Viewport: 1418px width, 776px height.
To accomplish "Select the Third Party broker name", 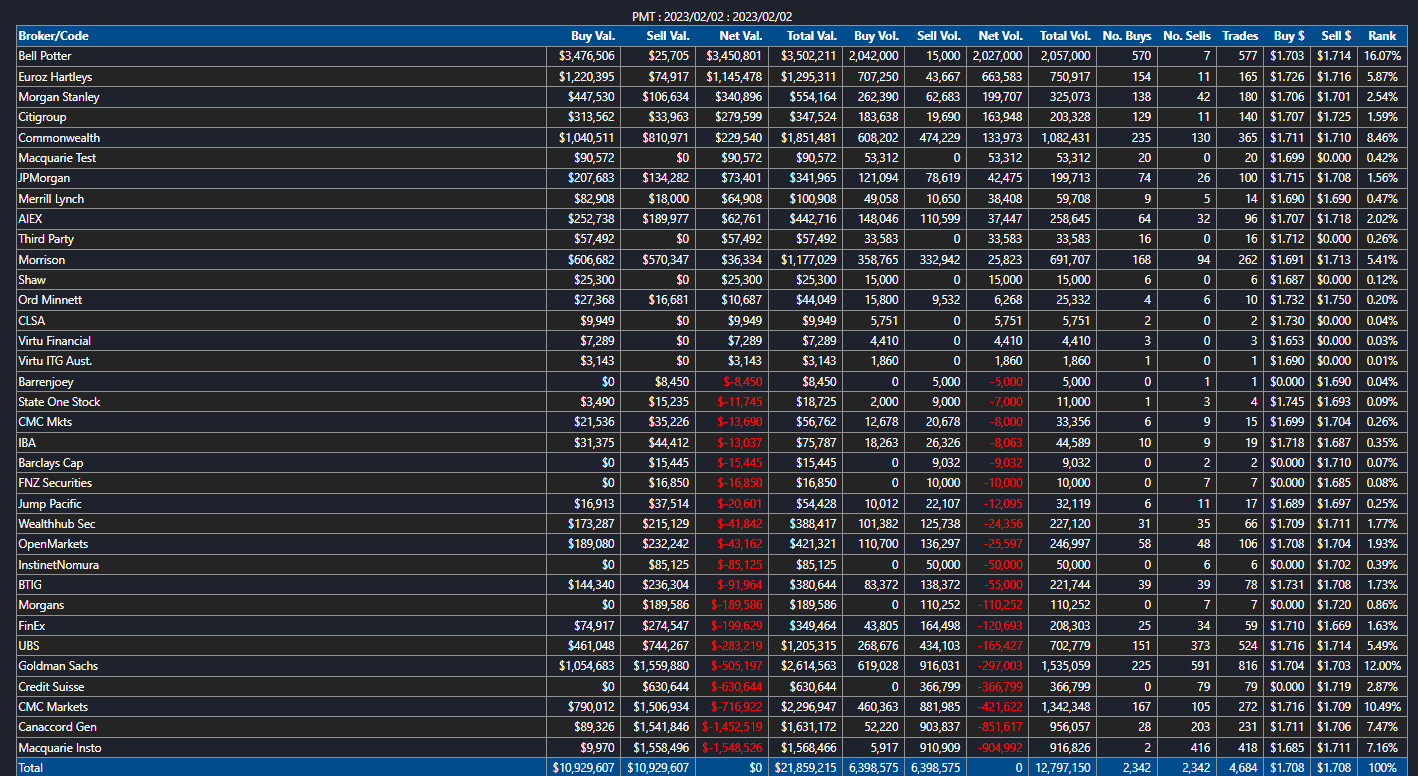I will coord(46,239).
